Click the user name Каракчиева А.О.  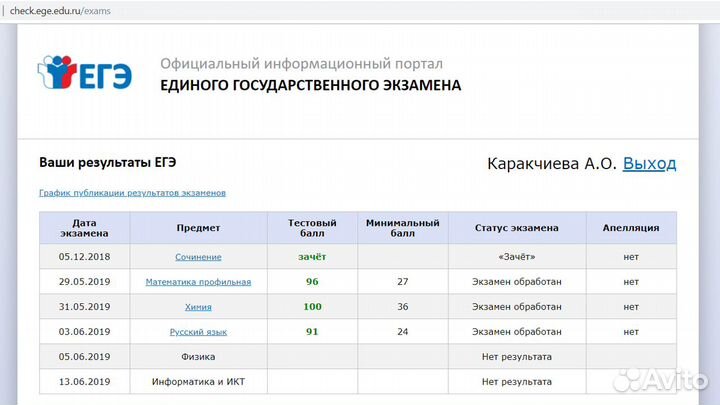pos(551,163)
